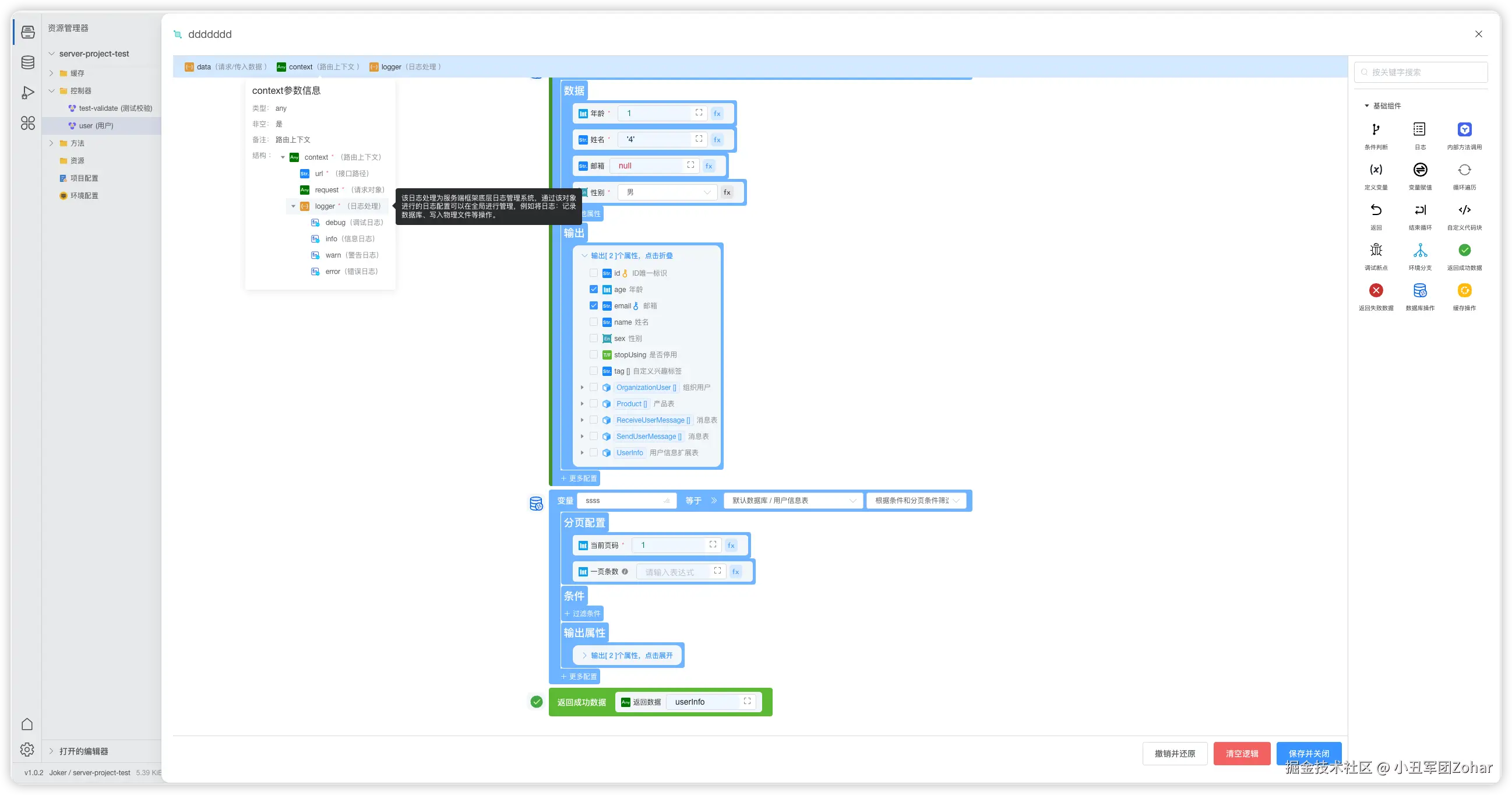Select the 条件判断 branch component icon
The width and height of the screenshot is (1512, 795).
pos(1375,130)
